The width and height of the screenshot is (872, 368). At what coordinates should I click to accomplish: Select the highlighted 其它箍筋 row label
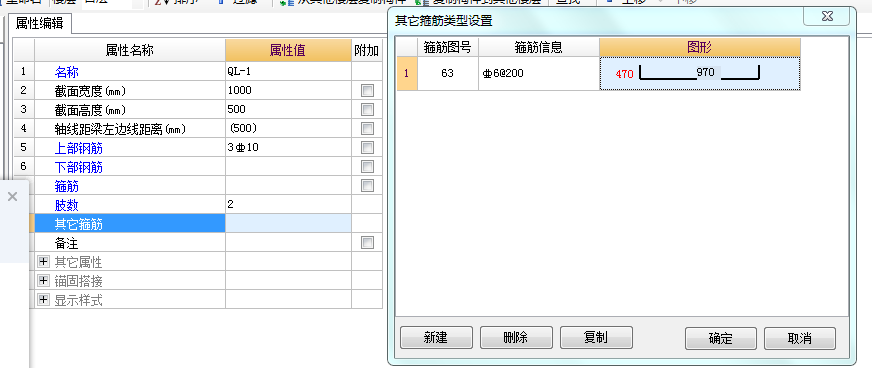(x=130, y=223)
